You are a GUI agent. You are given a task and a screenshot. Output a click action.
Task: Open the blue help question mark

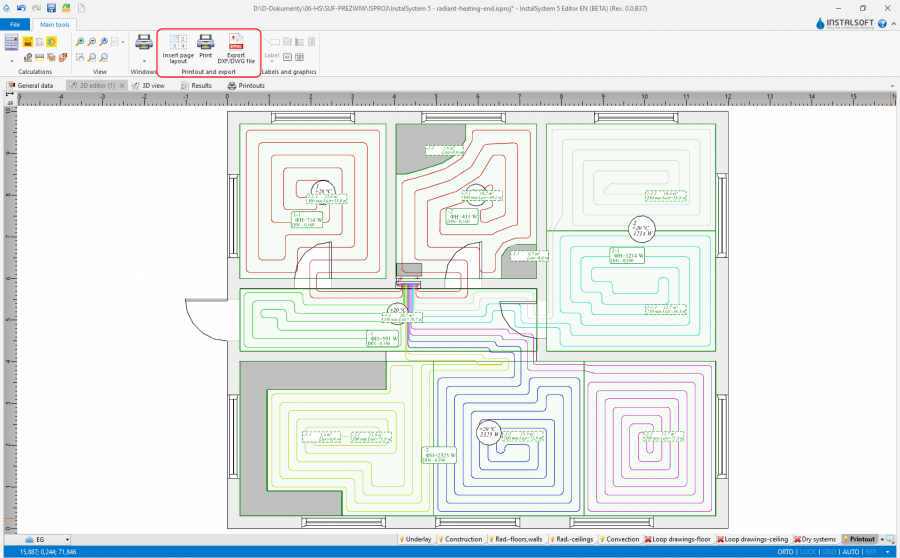(x=882, y=23)
